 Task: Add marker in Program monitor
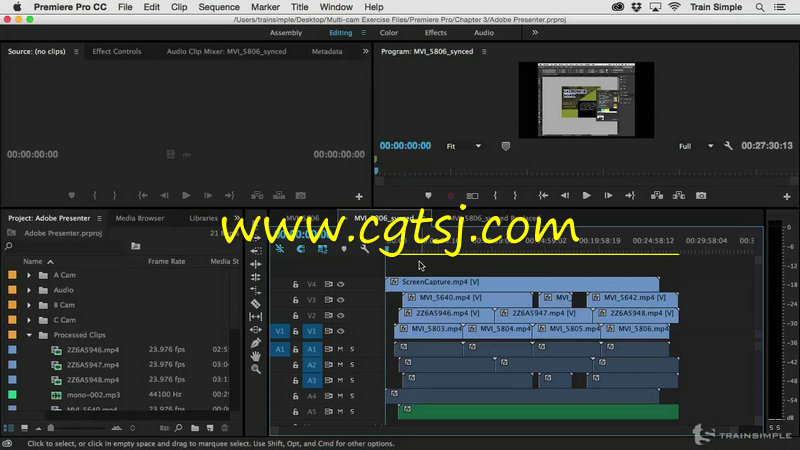click(x=428, y=195)
